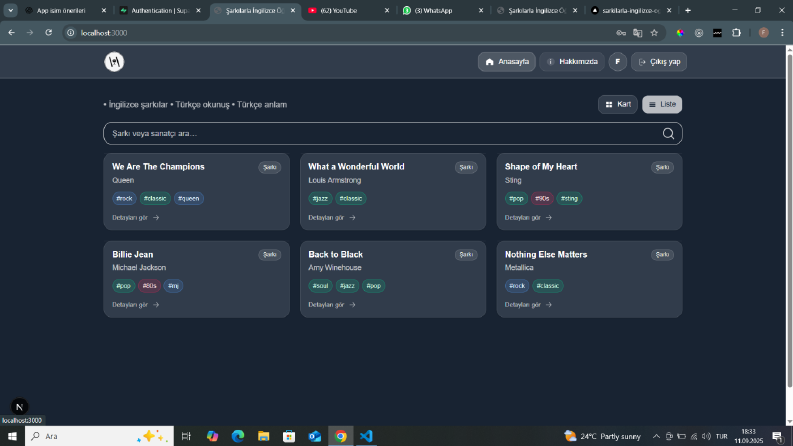Image resolution: width=793 pixels, height=446 pixels.
Task: Open the tab search dropdown
Action: click(x=10, y=10)
